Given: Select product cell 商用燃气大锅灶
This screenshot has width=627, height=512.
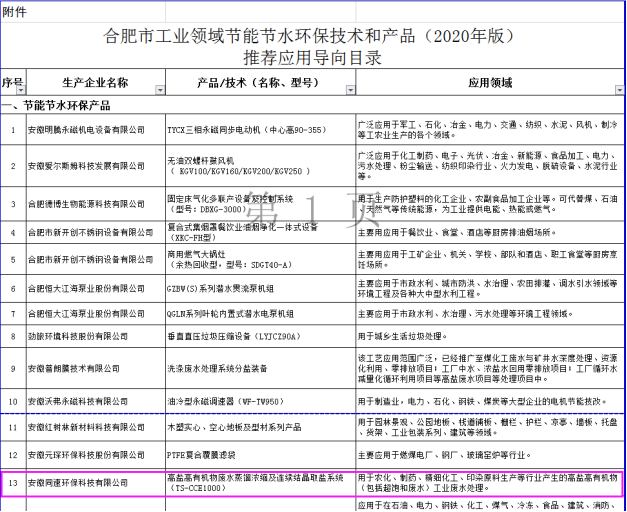Looking at the screenshot, I should pyautogui.click(x=261, y=259).
